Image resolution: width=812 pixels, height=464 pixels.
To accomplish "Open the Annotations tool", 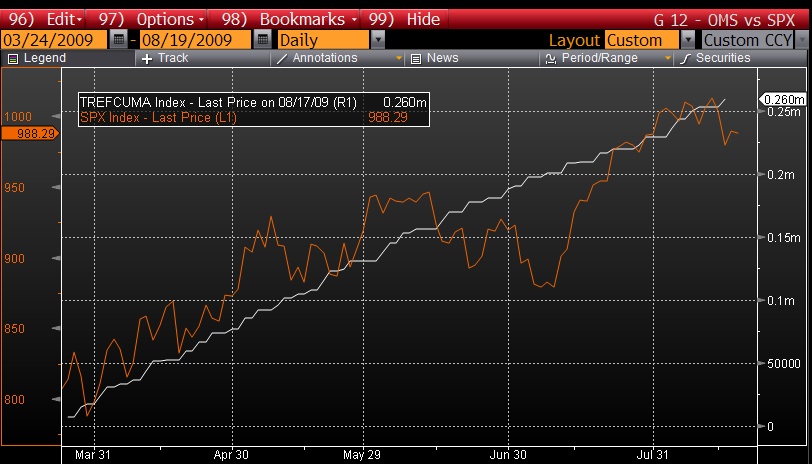I will tap(331, 58).
